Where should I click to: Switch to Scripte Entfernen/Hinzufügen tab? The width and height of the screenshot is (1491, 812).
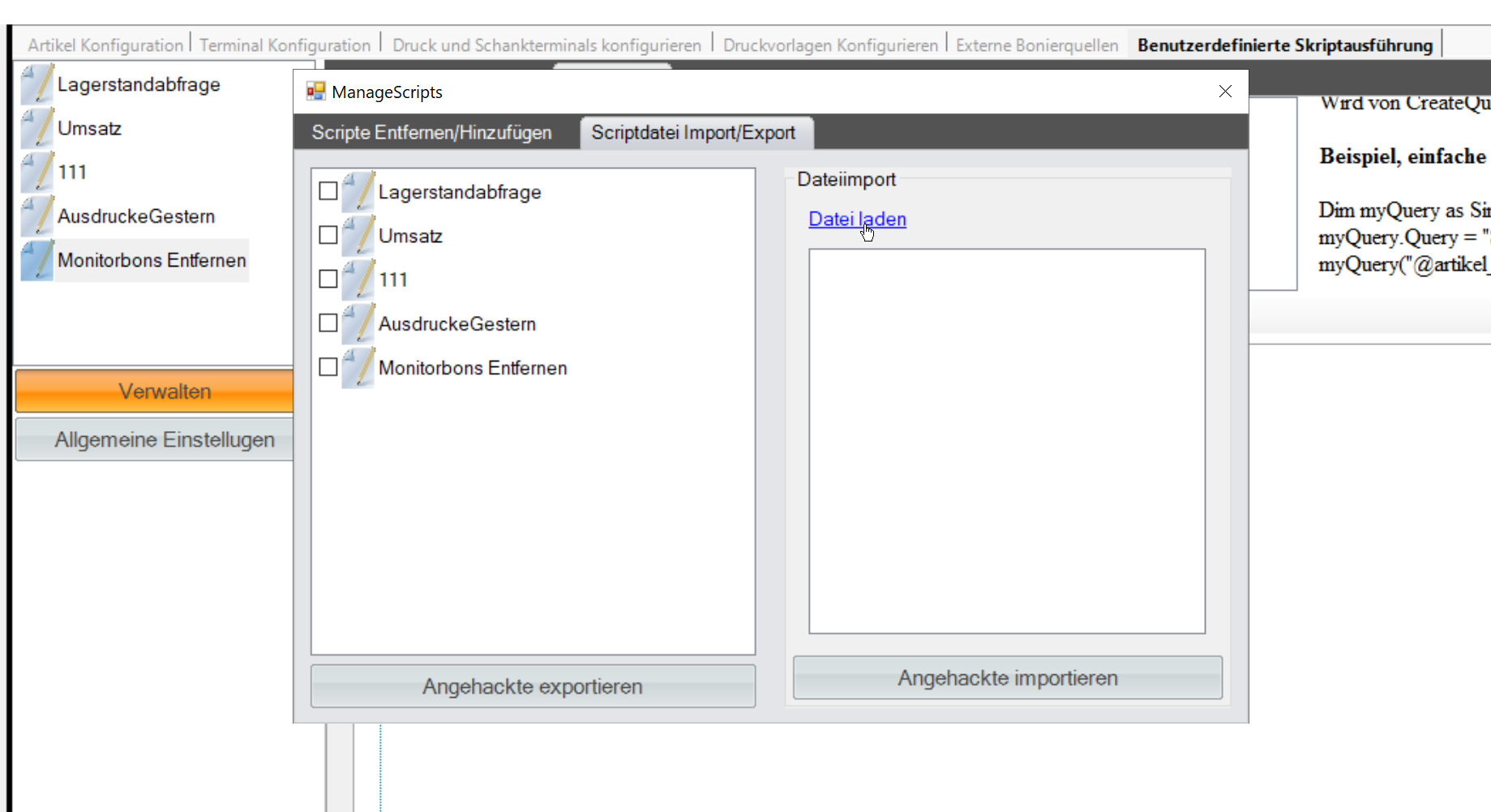coord(431,133)
